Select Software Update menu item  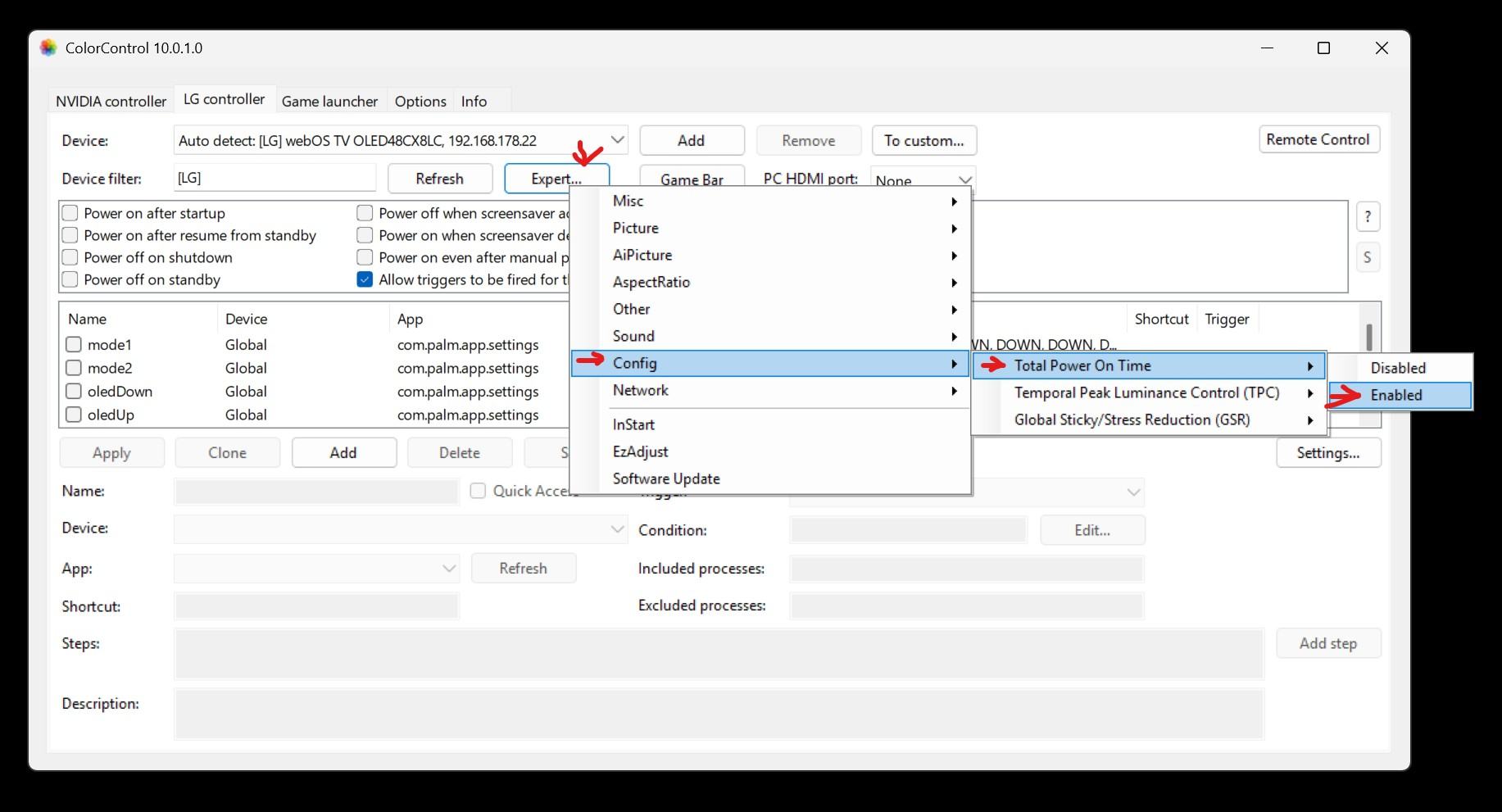[771, 479]
